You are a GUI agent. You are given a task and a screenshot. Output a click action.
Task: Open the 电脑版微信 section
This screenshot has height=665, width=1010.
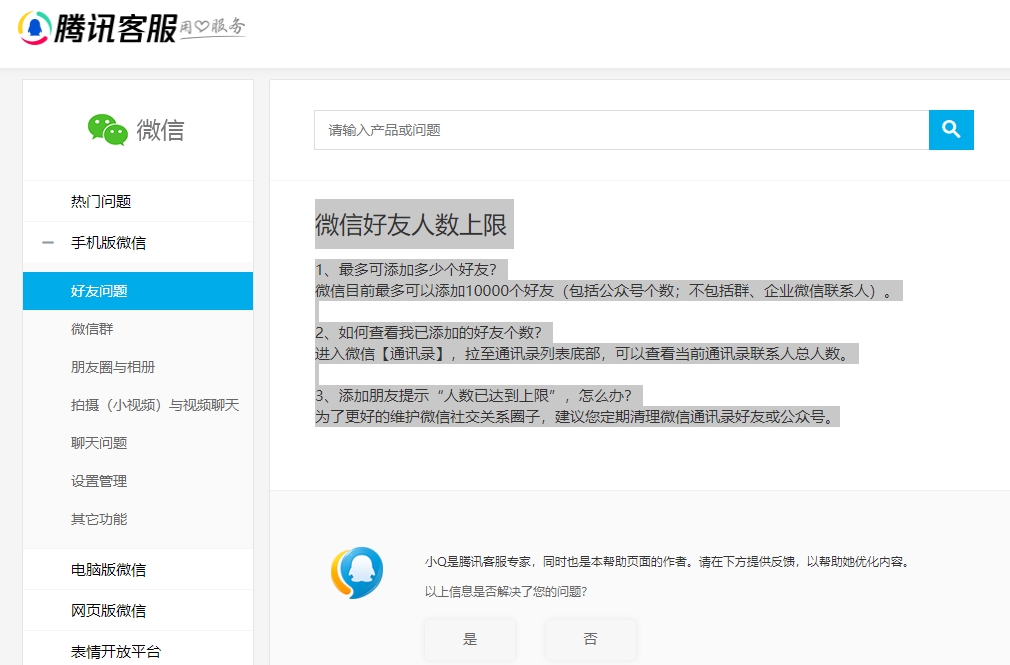[138, 570]
